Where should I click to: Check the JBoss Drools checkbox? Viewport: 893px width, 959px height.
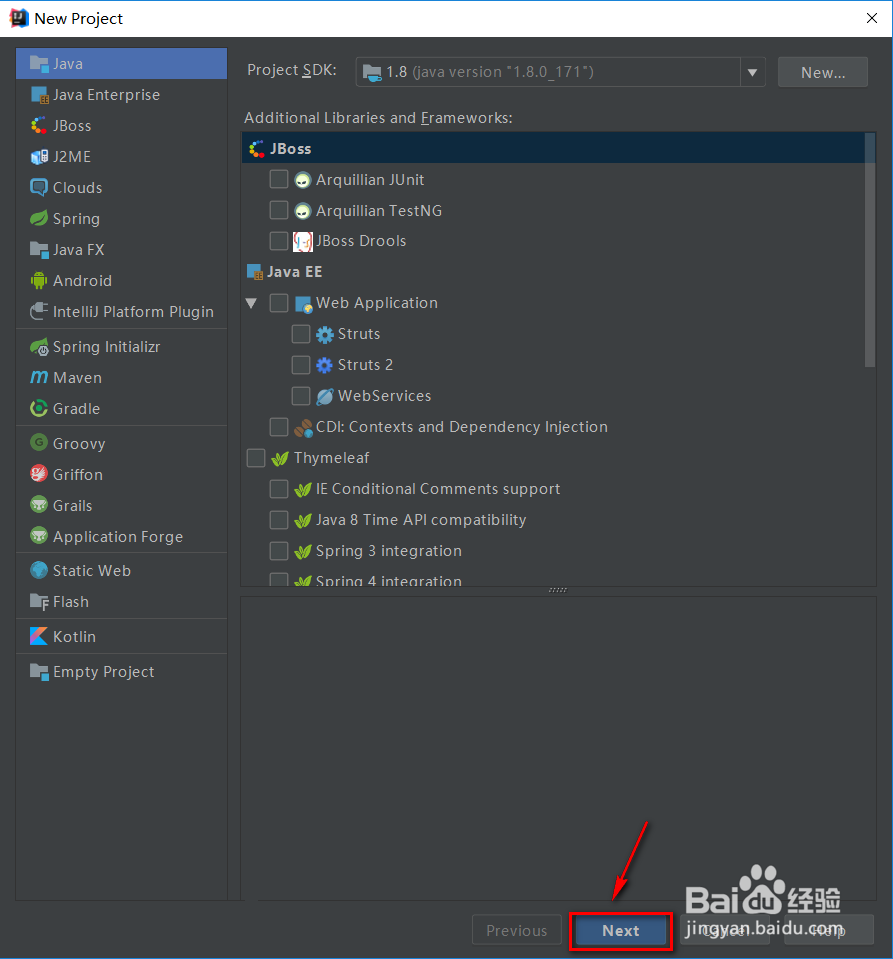pos(279,241)
